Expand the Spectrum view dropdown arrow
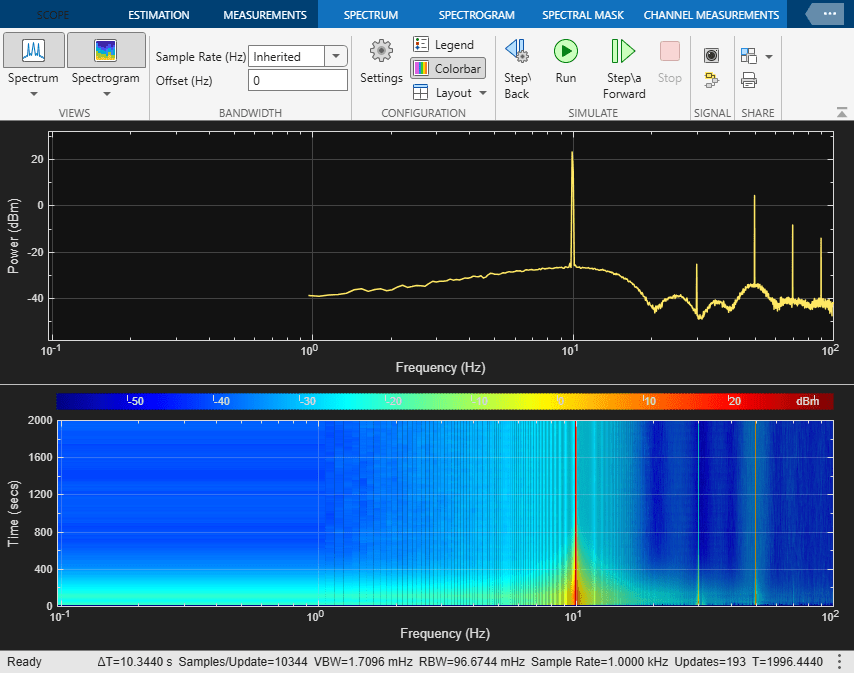The image size is (854, 673). pos(34,95)
